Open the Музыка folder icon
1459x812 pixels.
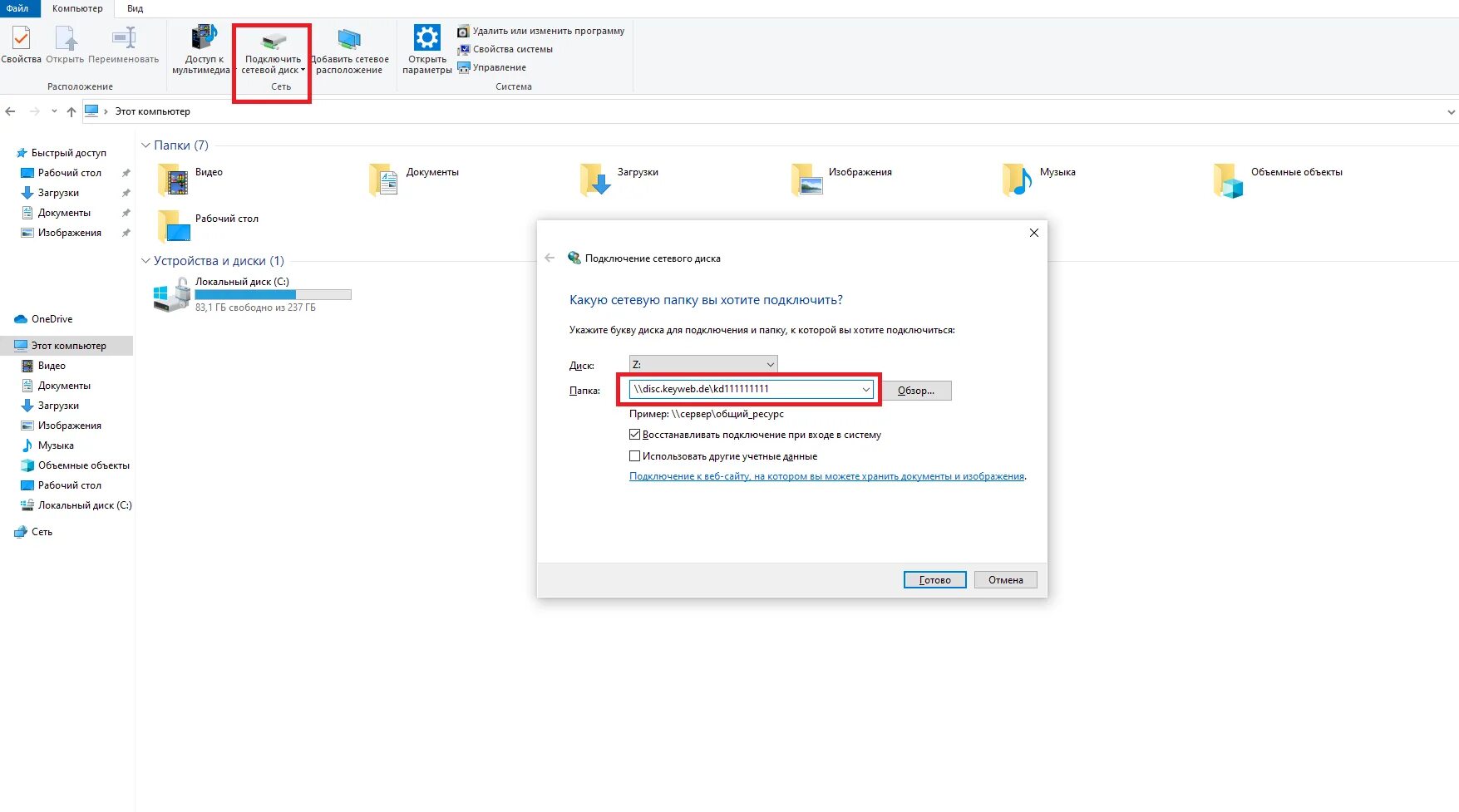[x=1018, y=180]
